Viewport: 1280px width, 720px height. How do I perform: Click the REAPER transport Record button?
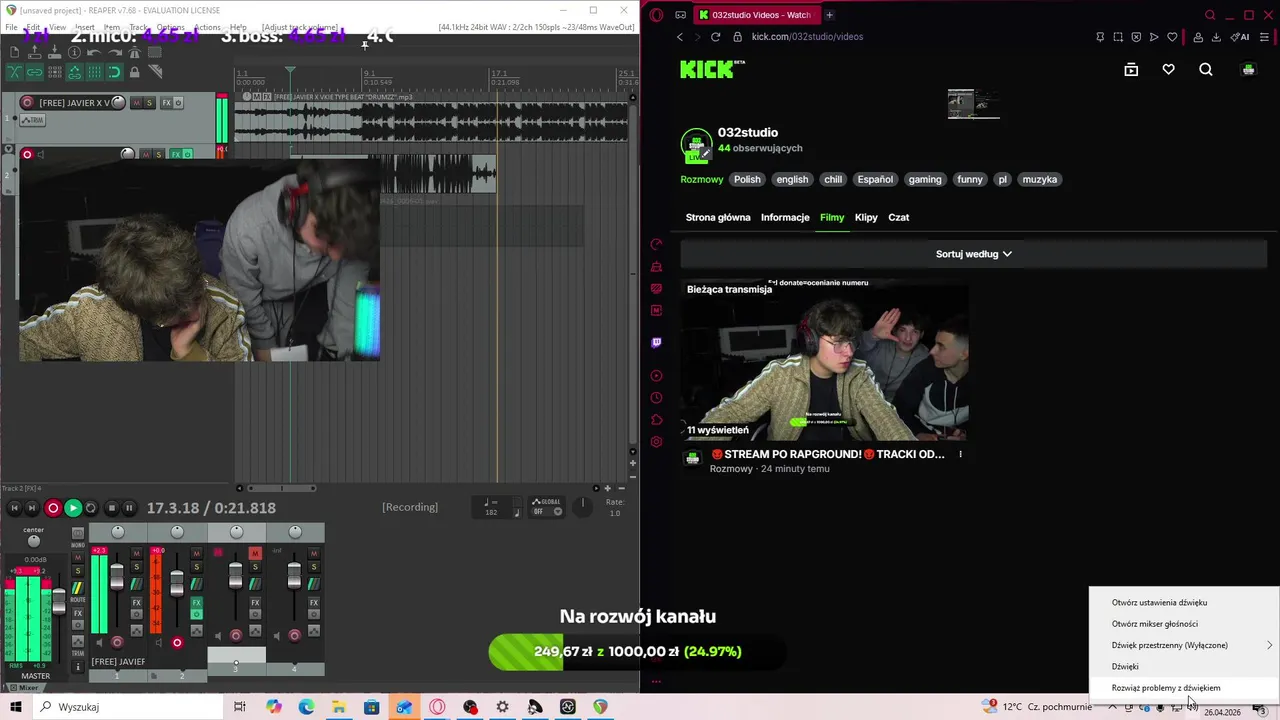(x=53, y=508)
